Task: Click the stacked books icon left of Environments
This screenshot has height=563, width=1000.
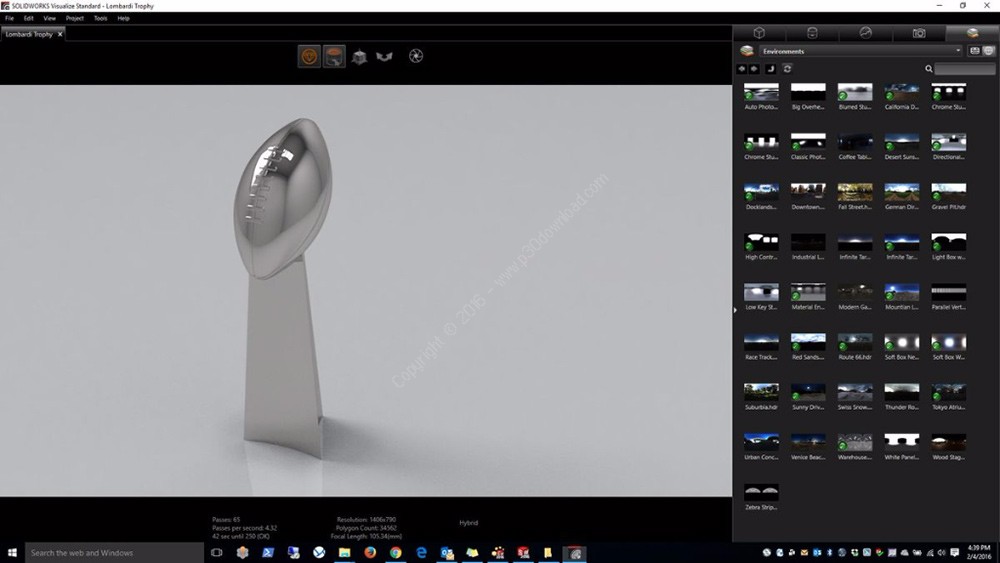Action: click(x=747, y=51)
